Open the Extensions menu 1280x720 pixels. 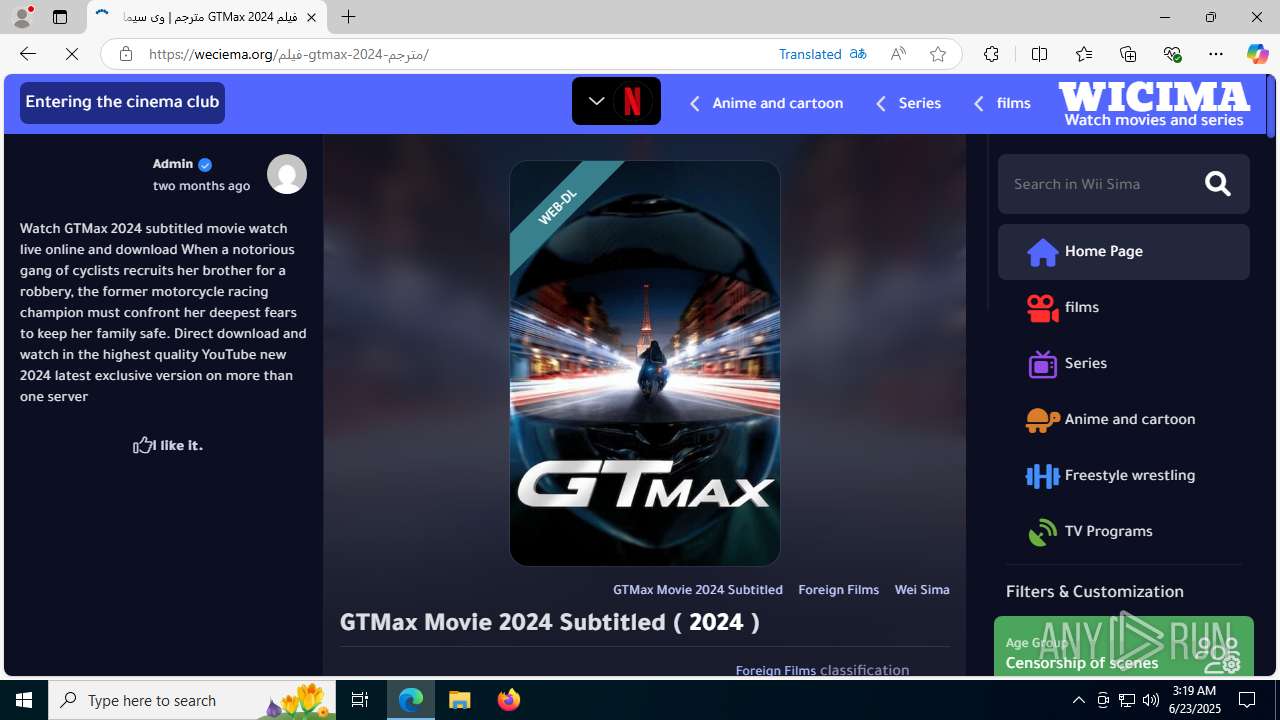pos(991,54)
